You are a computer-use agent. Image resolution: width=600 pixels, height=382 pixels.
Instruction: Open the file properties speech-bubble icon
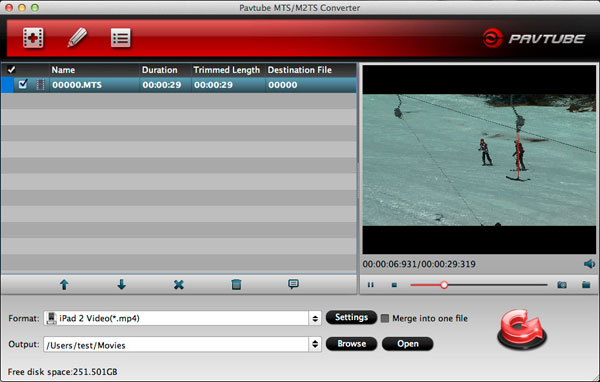293,284
